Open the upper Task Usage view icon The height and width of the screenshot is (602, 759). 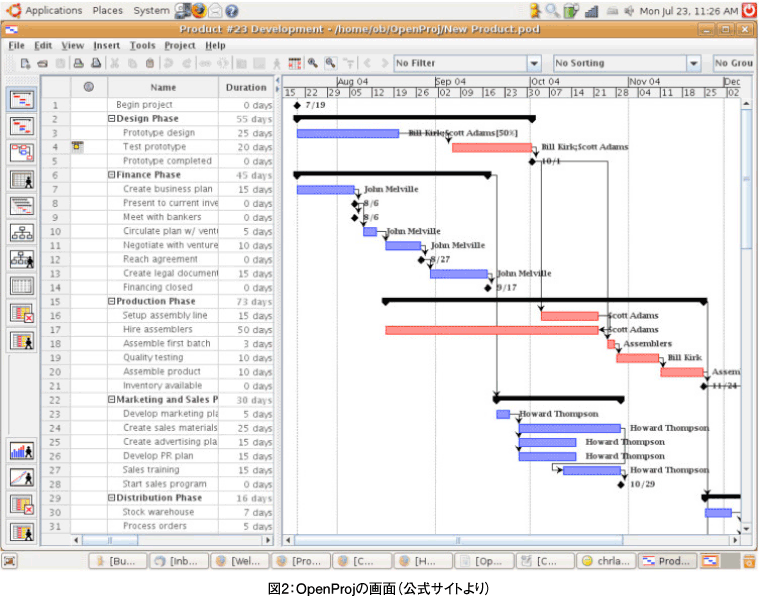(22, 314)
